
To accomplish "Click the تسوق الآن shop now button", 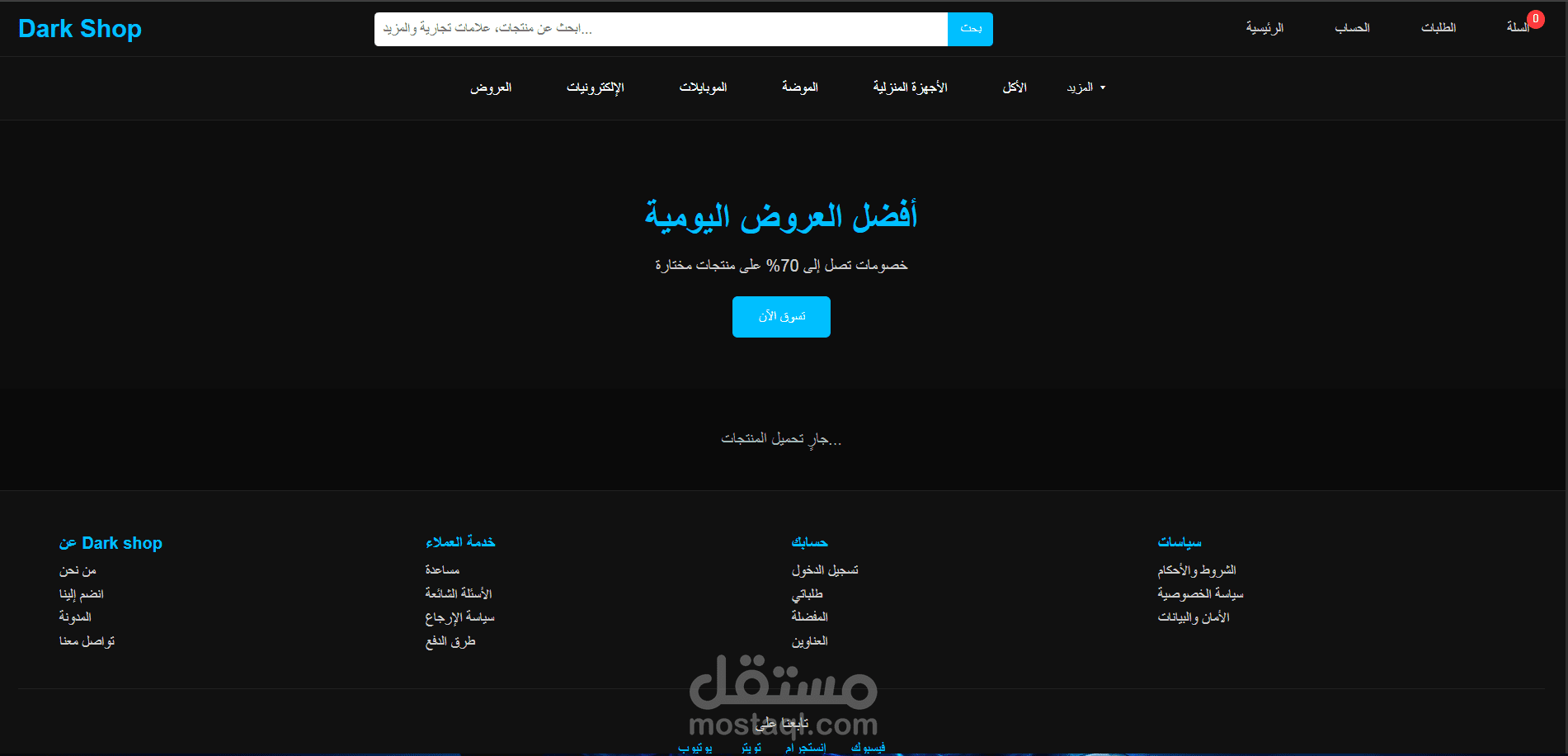I will (781, 316).
